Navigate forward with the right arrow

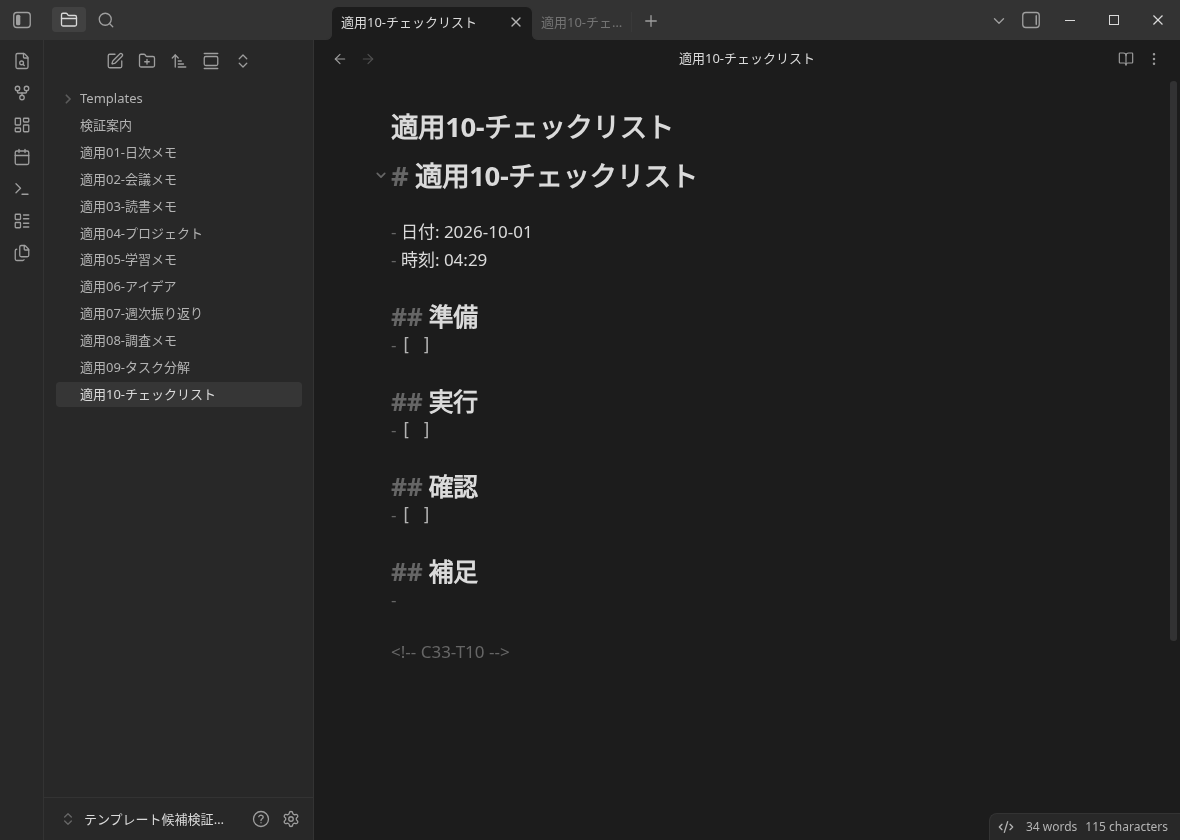tap(368, 59)
